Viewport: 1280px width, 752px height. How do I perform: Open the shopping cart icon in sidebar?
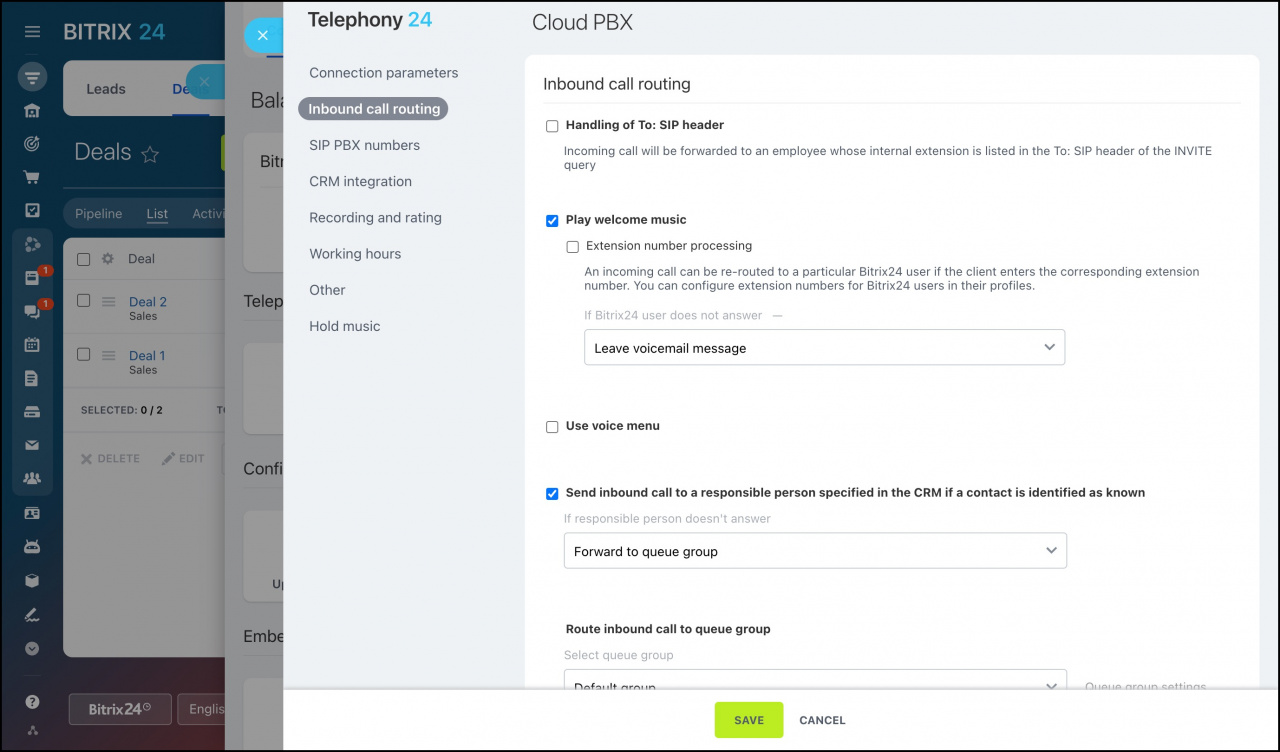(32, 177)
